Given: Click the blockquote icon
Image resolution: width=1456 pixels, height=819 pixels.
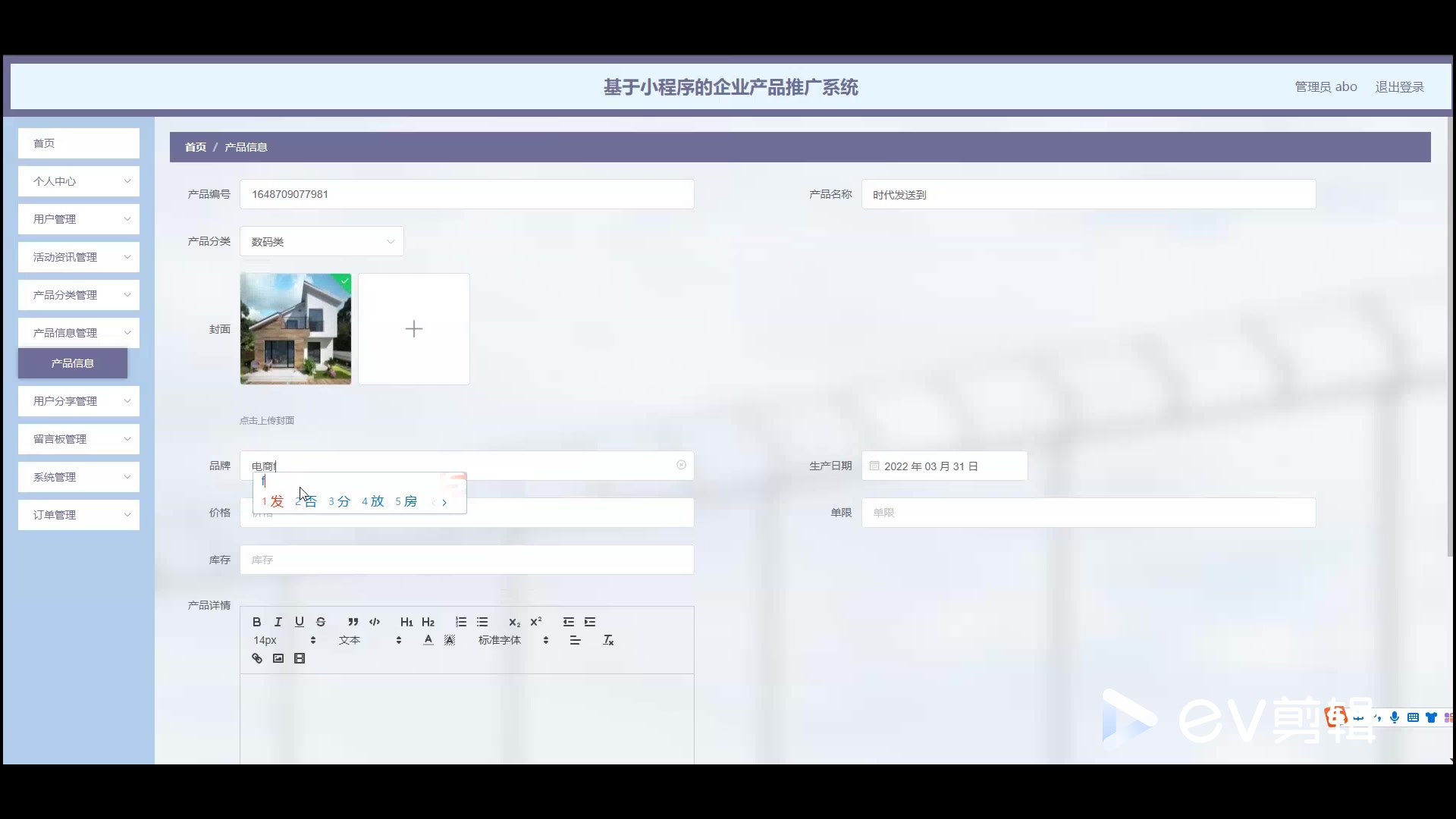Looking at the screenshot, I should coord(353,622).
